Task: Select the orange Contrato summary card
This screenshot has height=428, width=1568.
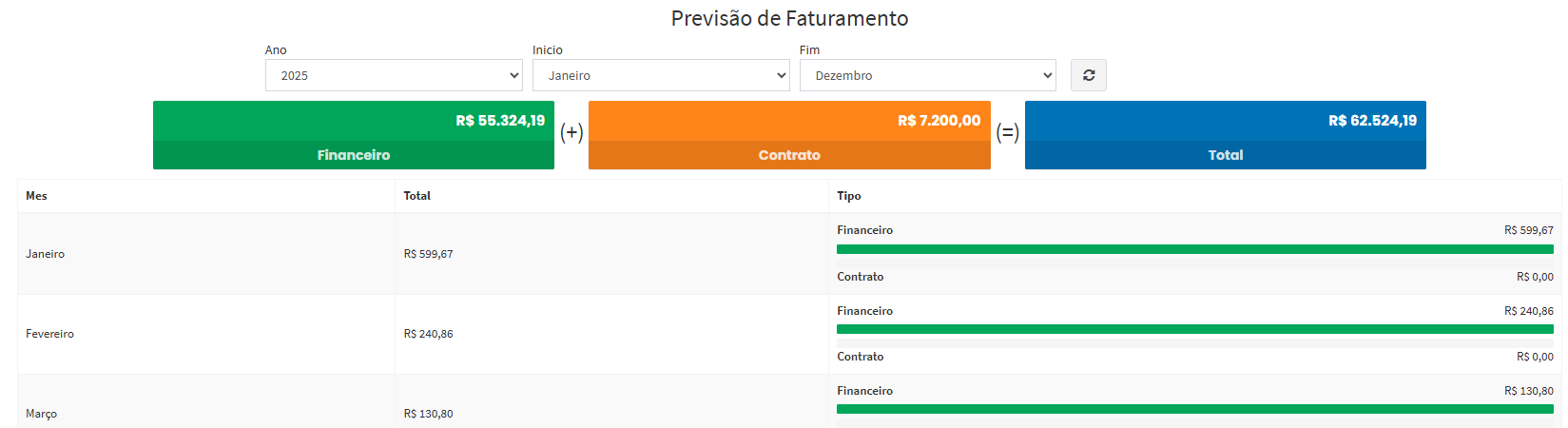Action: 789,135
